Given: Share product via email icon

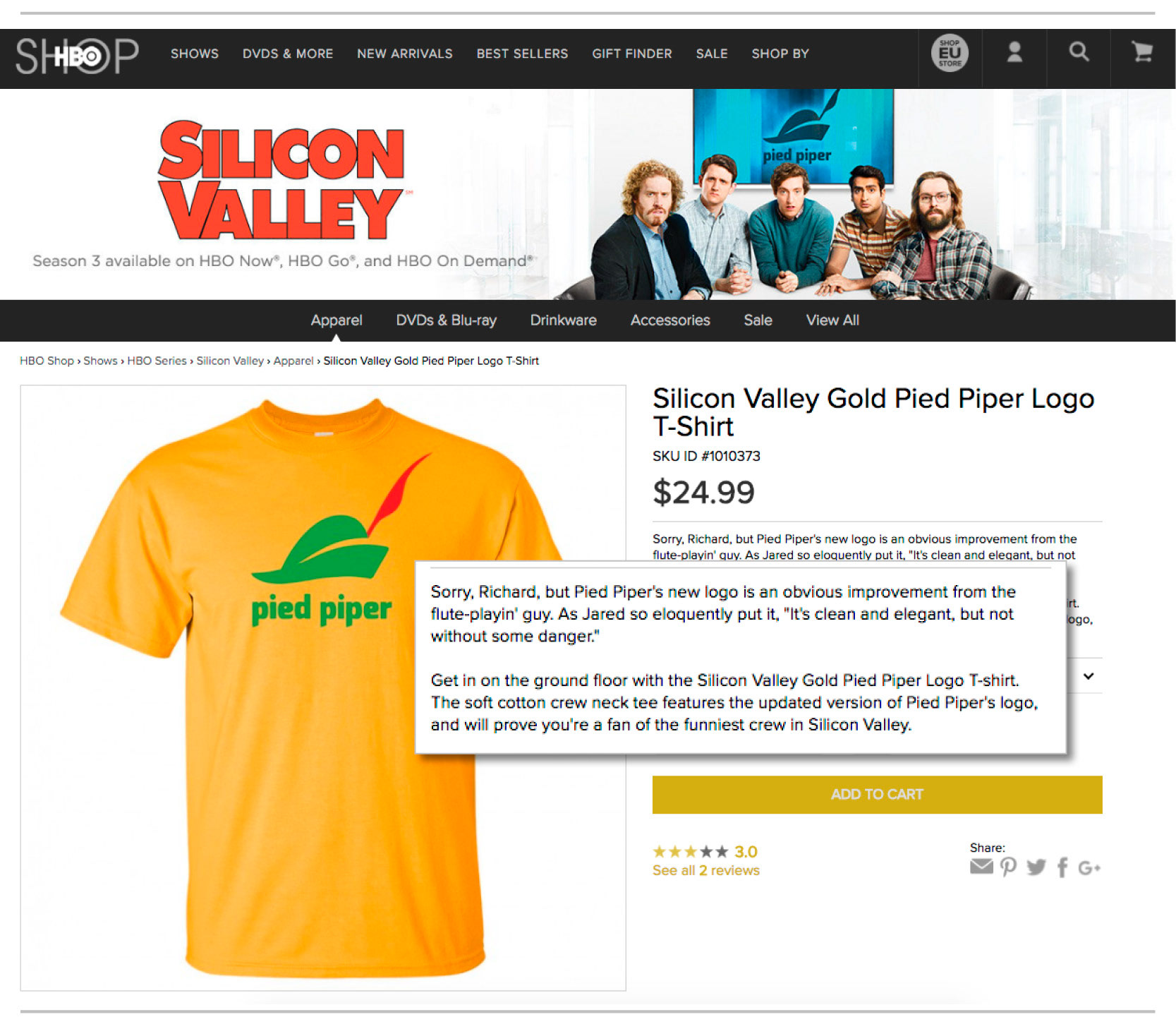Looking at the screenshot, I should pyautogui.click(x=981, y=867).
